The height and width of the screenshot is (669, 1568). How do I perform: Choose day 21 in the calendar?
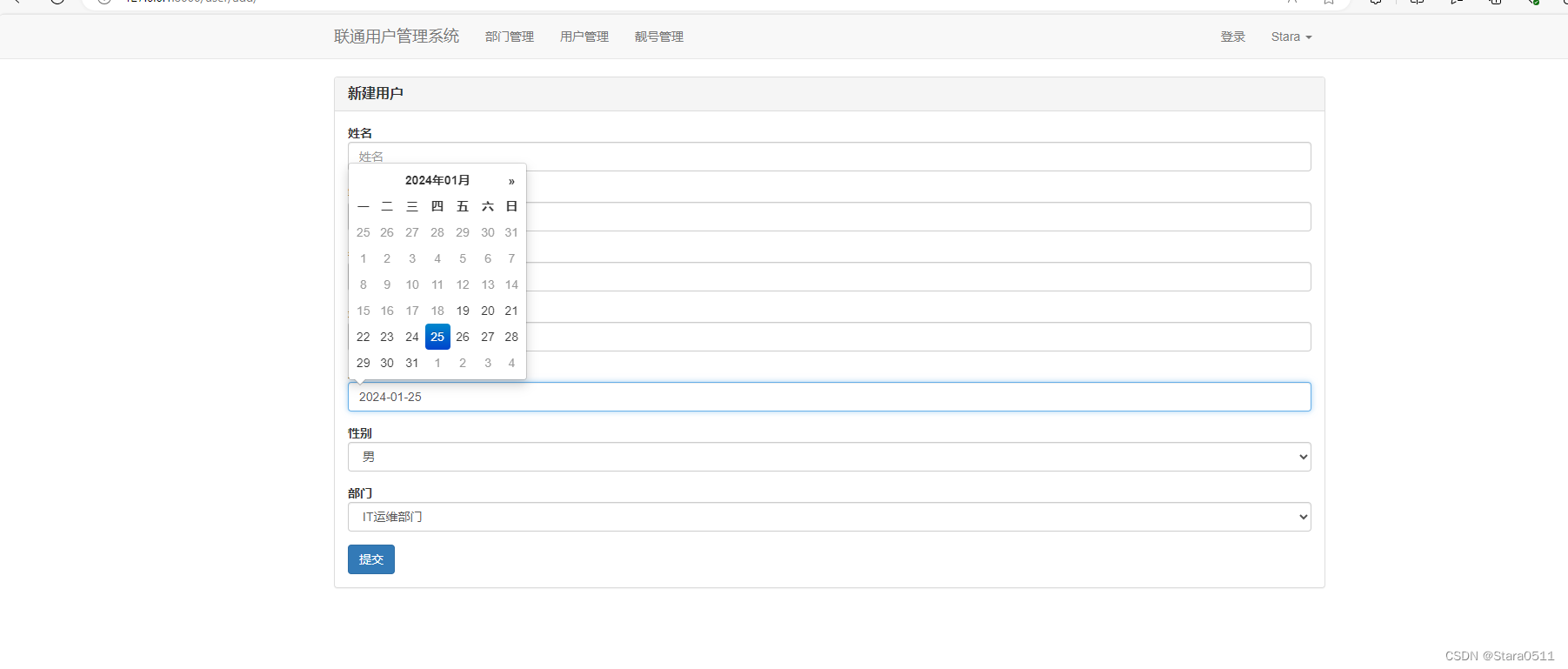[511, 311]
